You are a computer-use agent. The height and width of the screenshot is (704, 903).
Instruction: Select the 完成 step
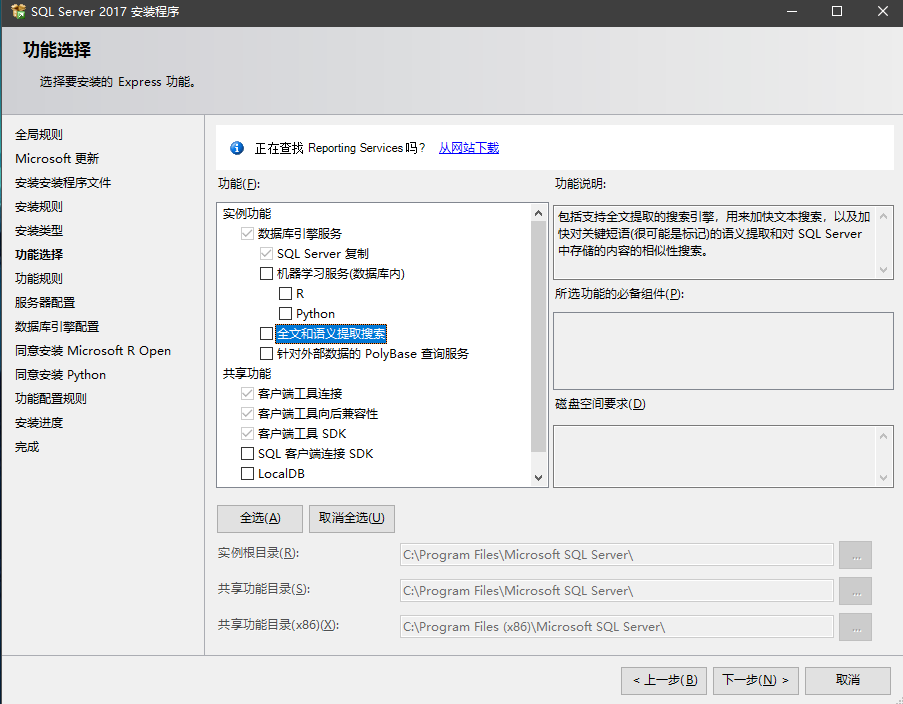click(27, 447)
